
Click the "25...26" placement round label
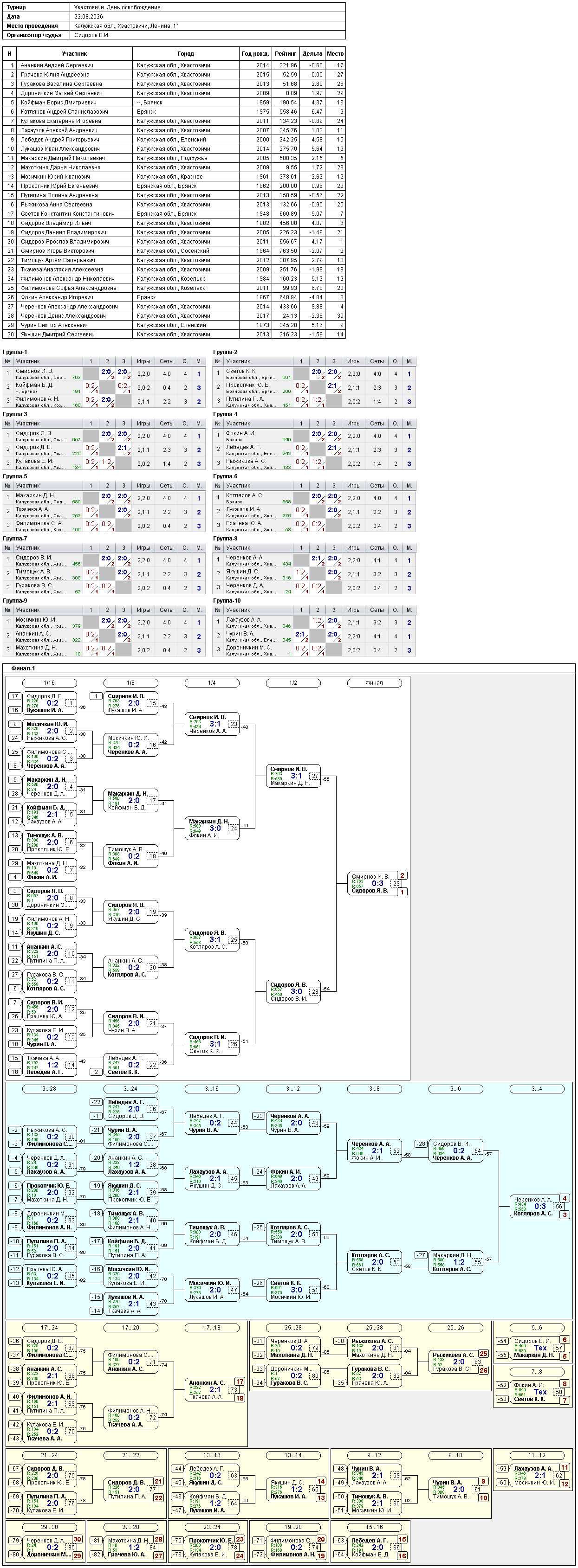[x=455, y=1327]
